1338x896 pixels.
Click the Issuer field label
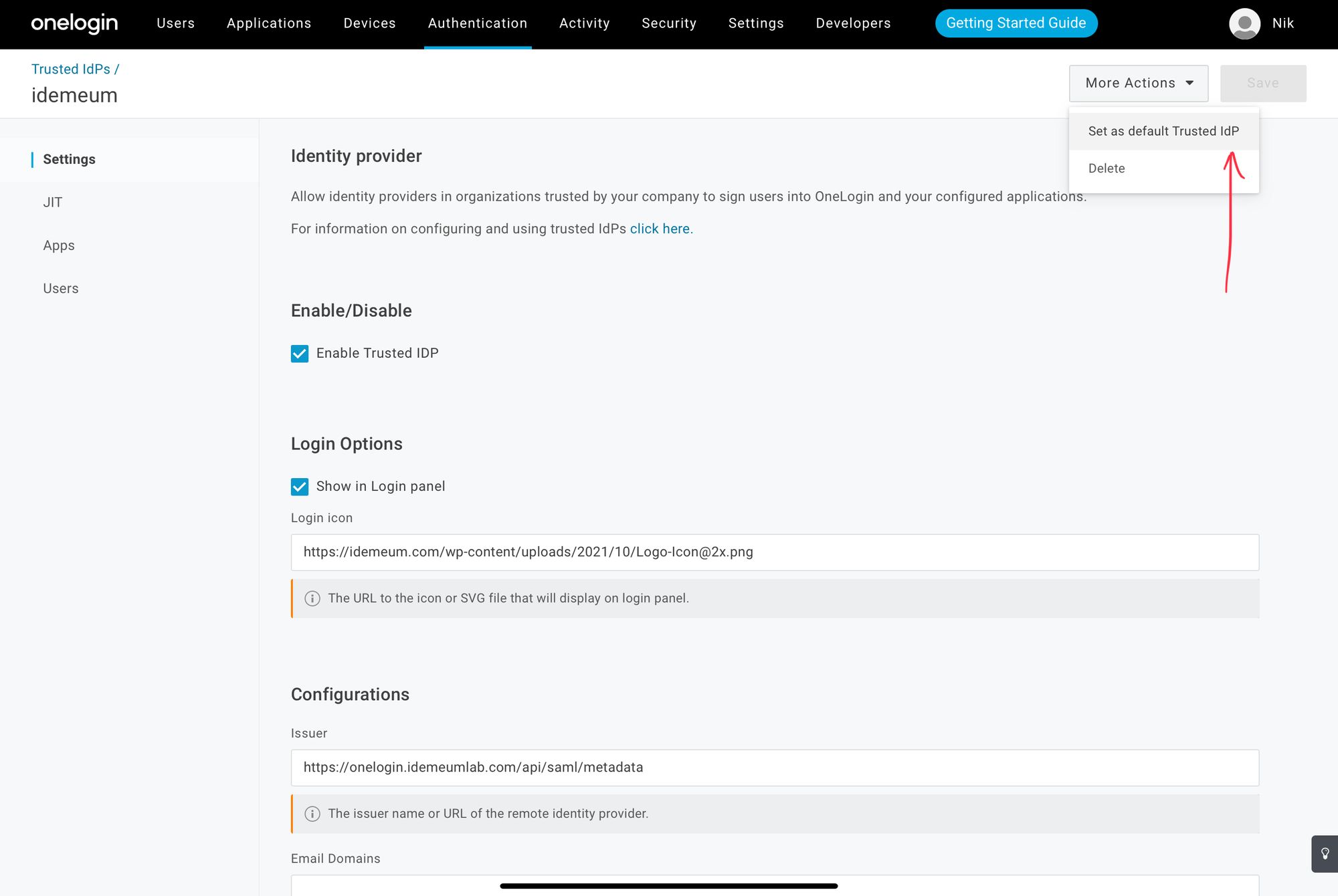coord(309,734)
